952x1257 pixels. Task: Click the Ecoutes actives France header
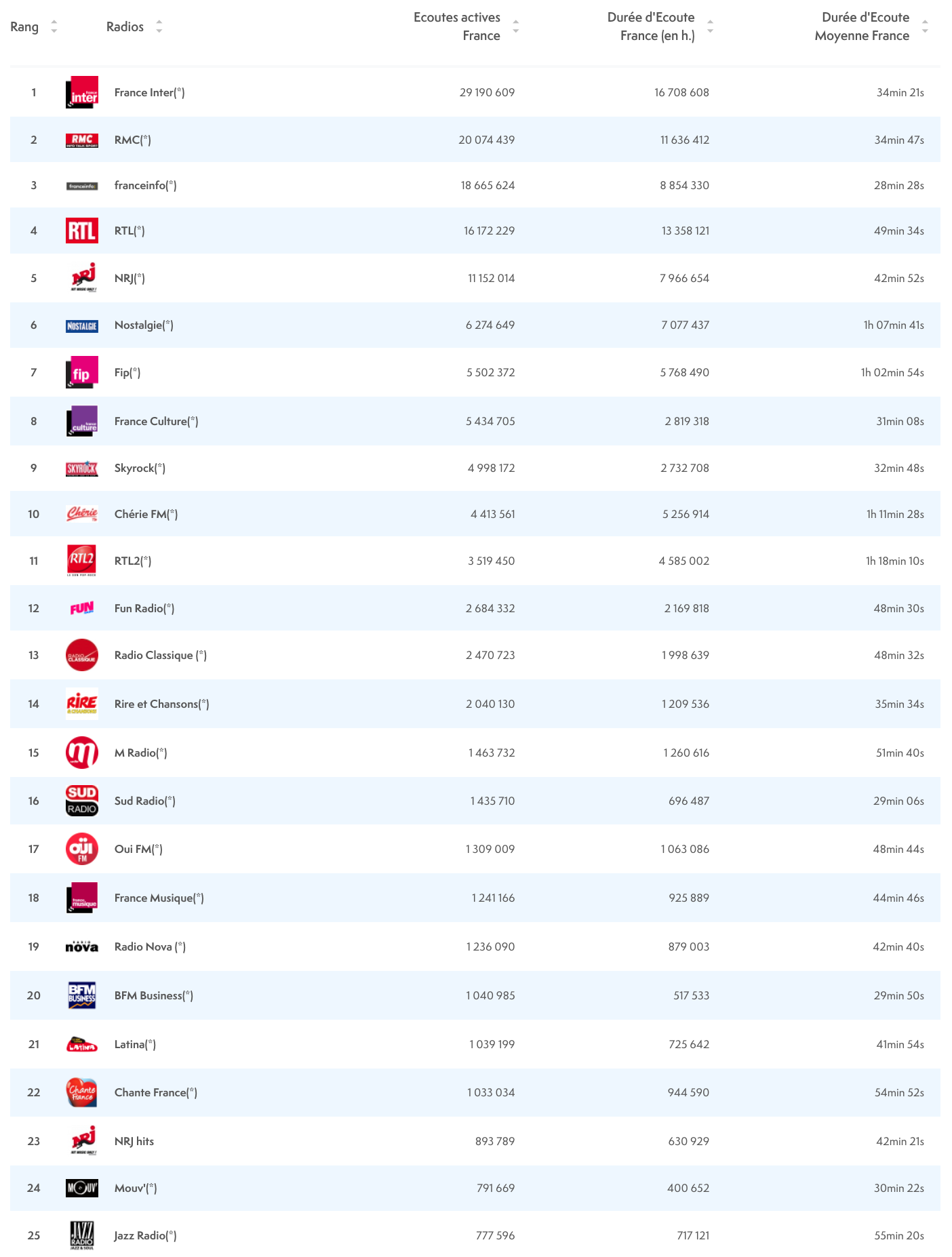coord(457,26)
